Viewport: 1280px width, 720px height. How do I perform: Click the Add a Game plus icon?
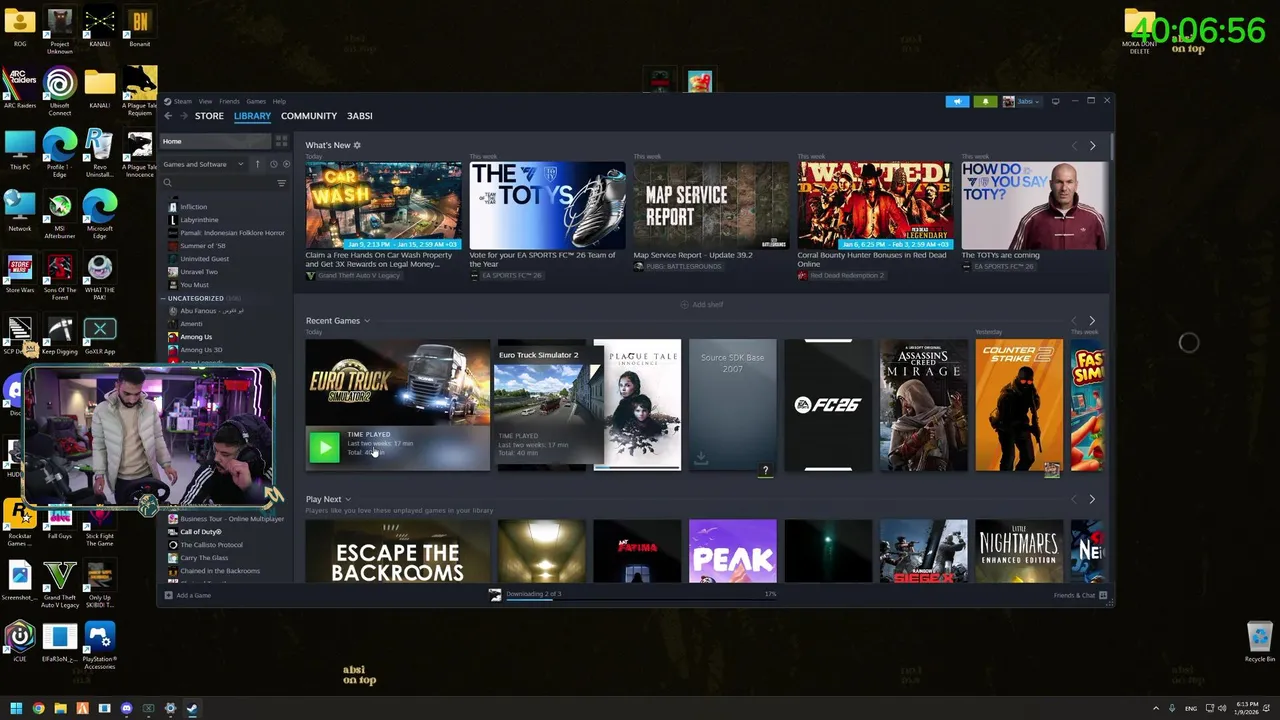coord(168,595)
